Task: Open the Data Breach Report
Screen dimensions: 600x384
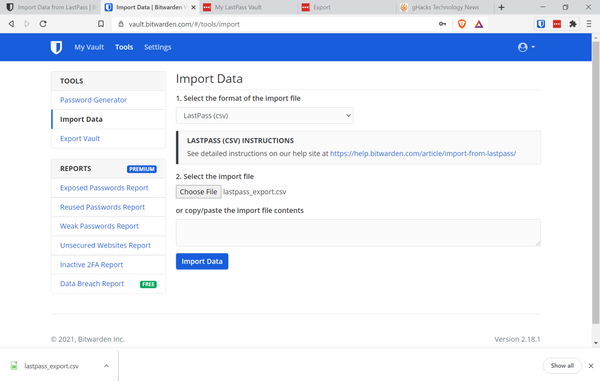Action: pyautogui.click(x=92, y=283)
